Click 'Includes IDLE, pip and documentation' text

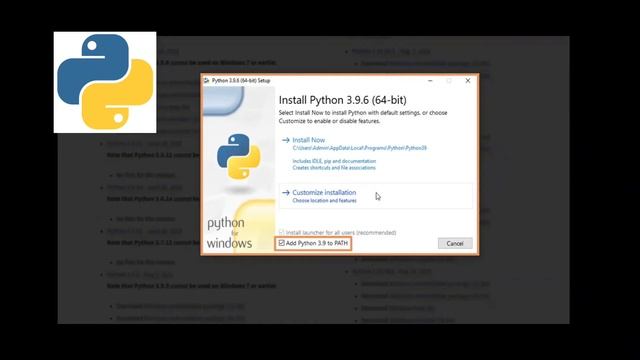coord(334,161)
